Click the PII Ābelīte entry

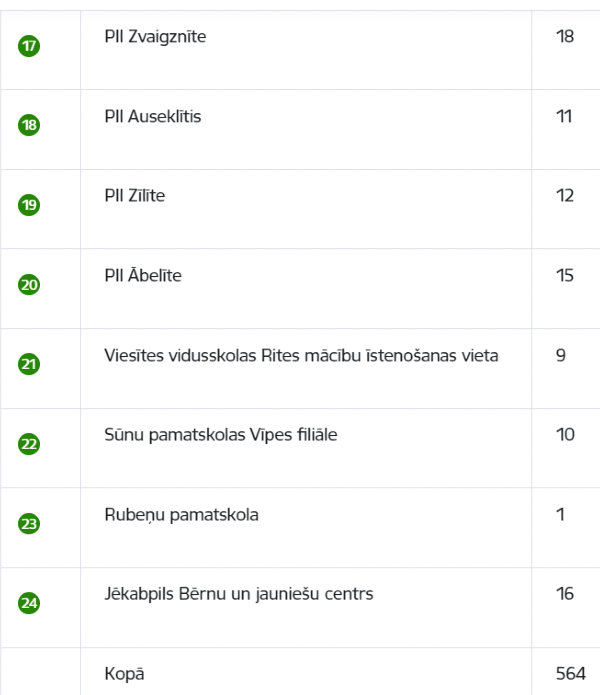point(143,275)
